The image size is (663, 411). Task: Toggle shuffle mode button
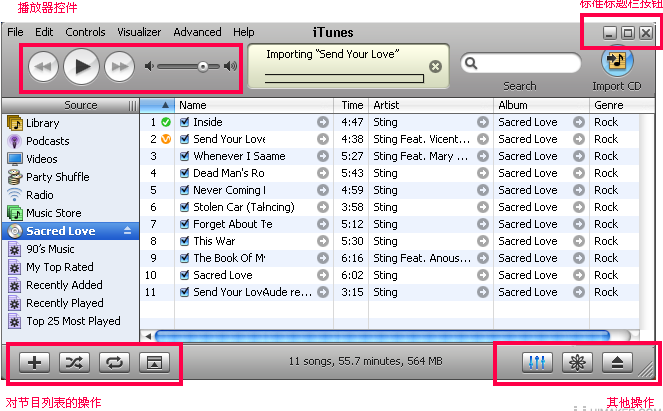pyautogui.click(x=74, y=363)
